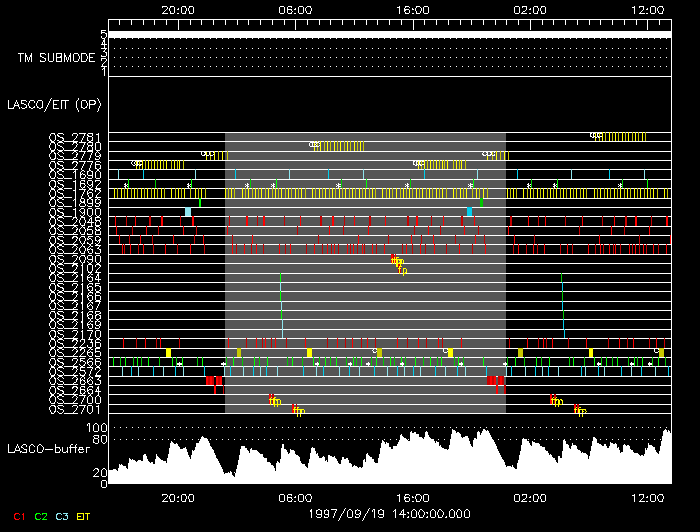Click the yellow C3 legend label
The width and height of the screenshot is (700, 532).
[64, 516]
